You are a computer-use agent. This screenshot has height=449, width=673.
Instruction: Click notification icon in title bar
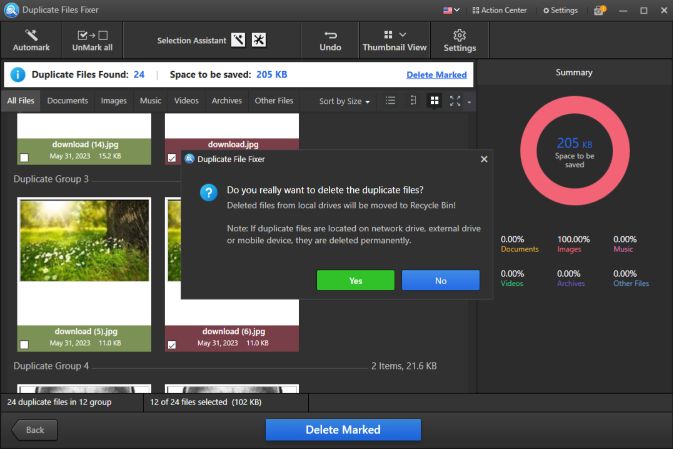tap(599, 10)
